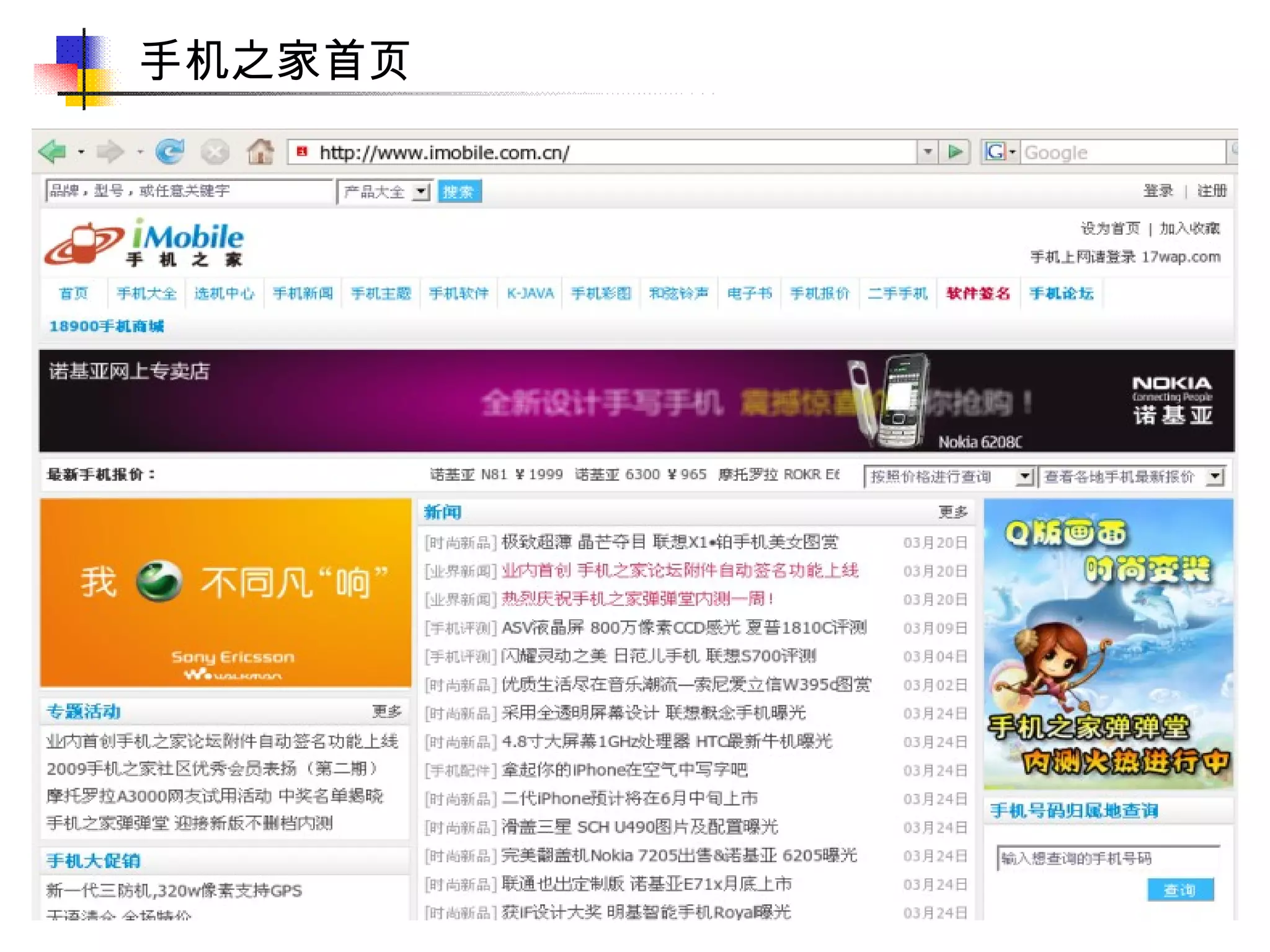Click the 品牌,型号 keyword search field
This screenshot has width=1270, height=952.
[189, 191]
